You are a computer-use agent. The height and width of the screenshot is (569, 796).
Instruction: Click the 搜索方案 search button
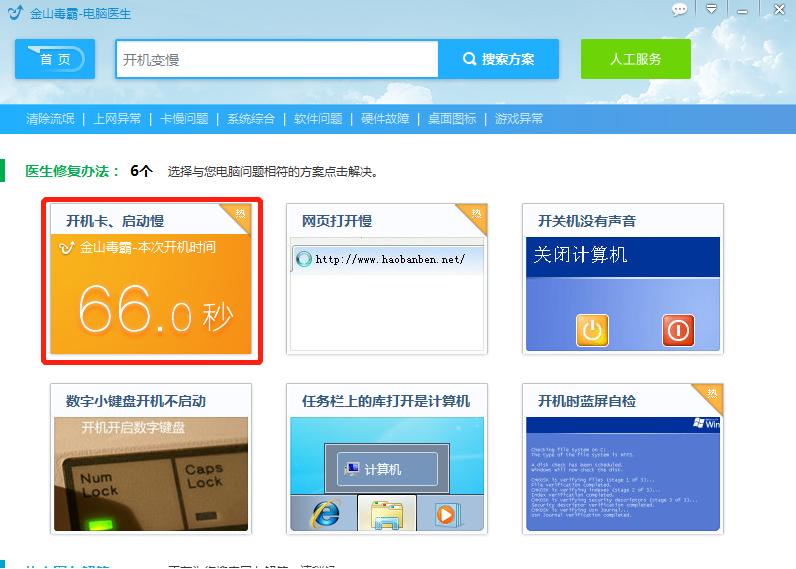(499, 59)
